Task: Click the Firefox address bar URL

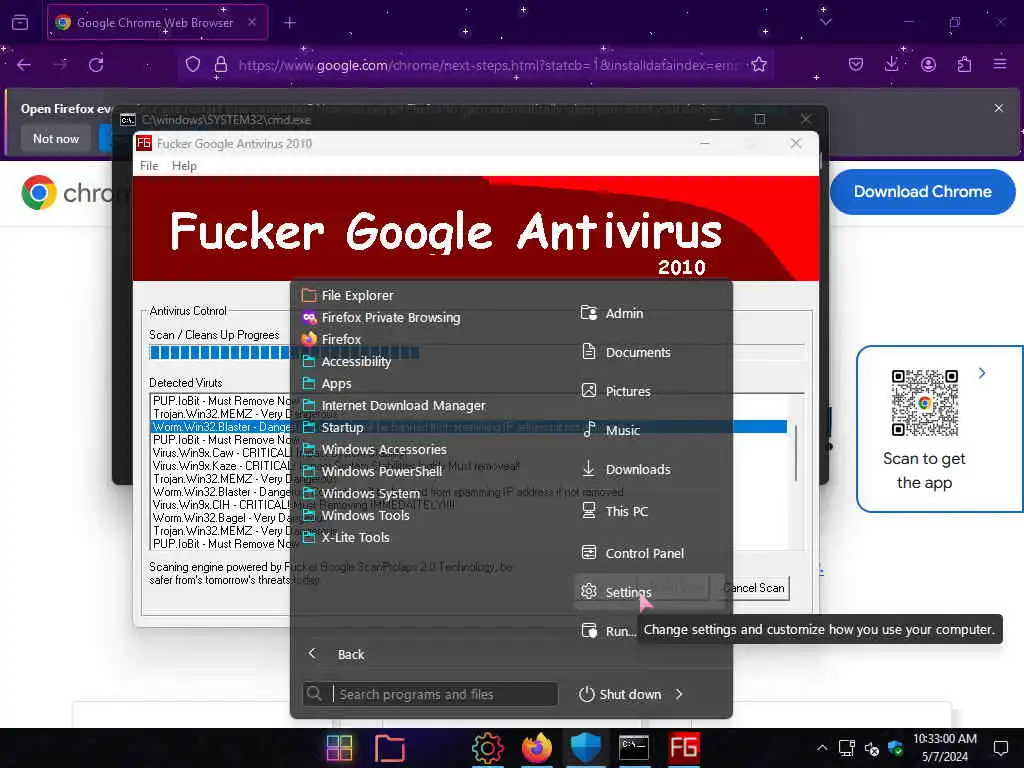Action: 487,65
